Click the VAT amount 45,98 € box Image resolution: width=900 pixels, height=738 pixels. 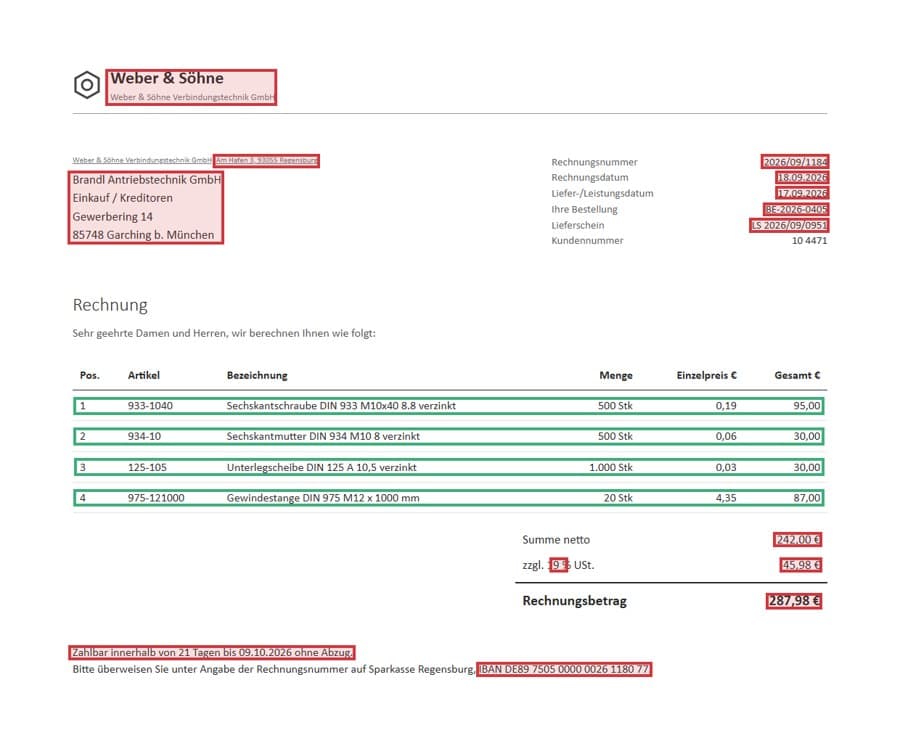[x=801, y=565]
